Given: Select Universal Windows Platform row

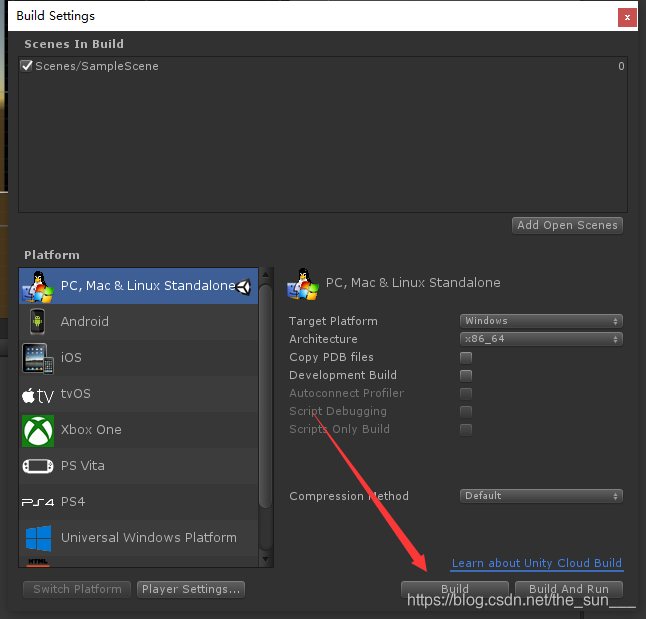Looking at the screenshot, I should pos(138,538).
